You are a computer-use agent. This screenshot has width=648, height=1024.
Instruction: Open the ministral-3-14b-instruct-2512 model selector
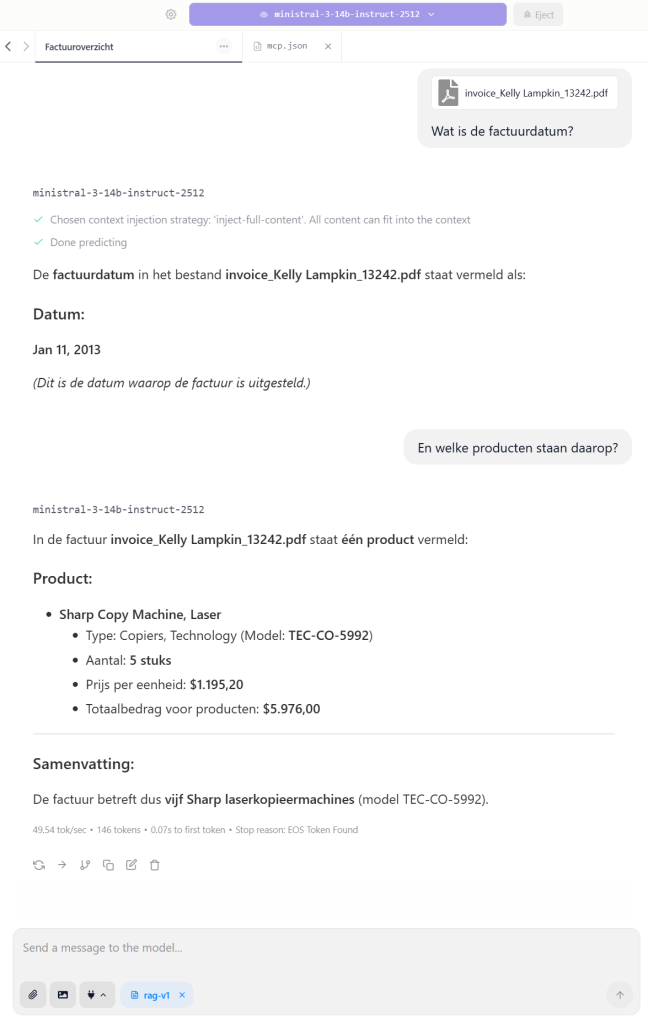pyautogui.click(x=347, y=15)
